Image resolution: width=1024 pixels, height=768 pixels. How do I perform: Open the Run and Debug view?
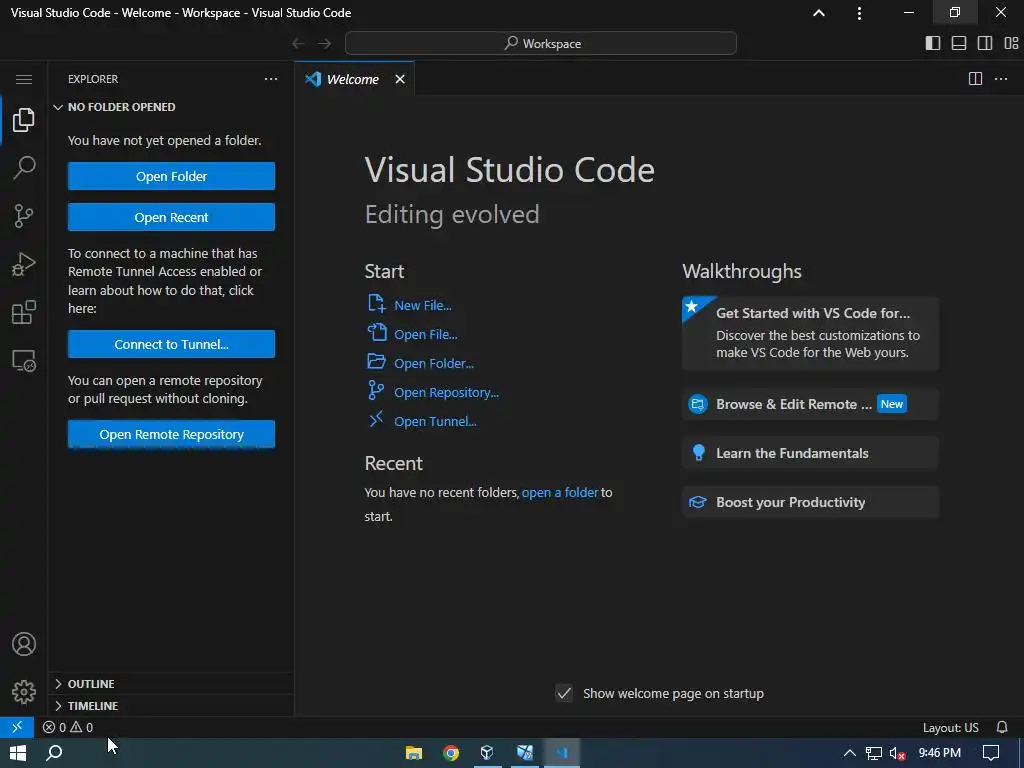coord(24,264)
